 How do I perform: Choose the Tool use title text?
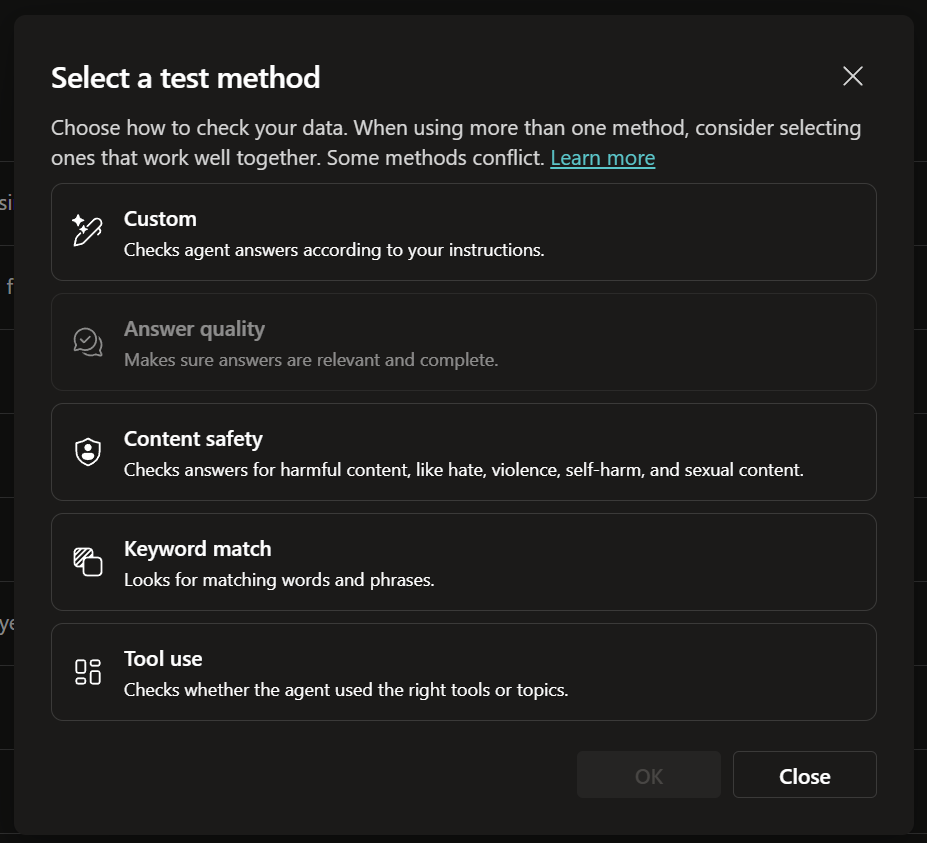tap(163, 659)
